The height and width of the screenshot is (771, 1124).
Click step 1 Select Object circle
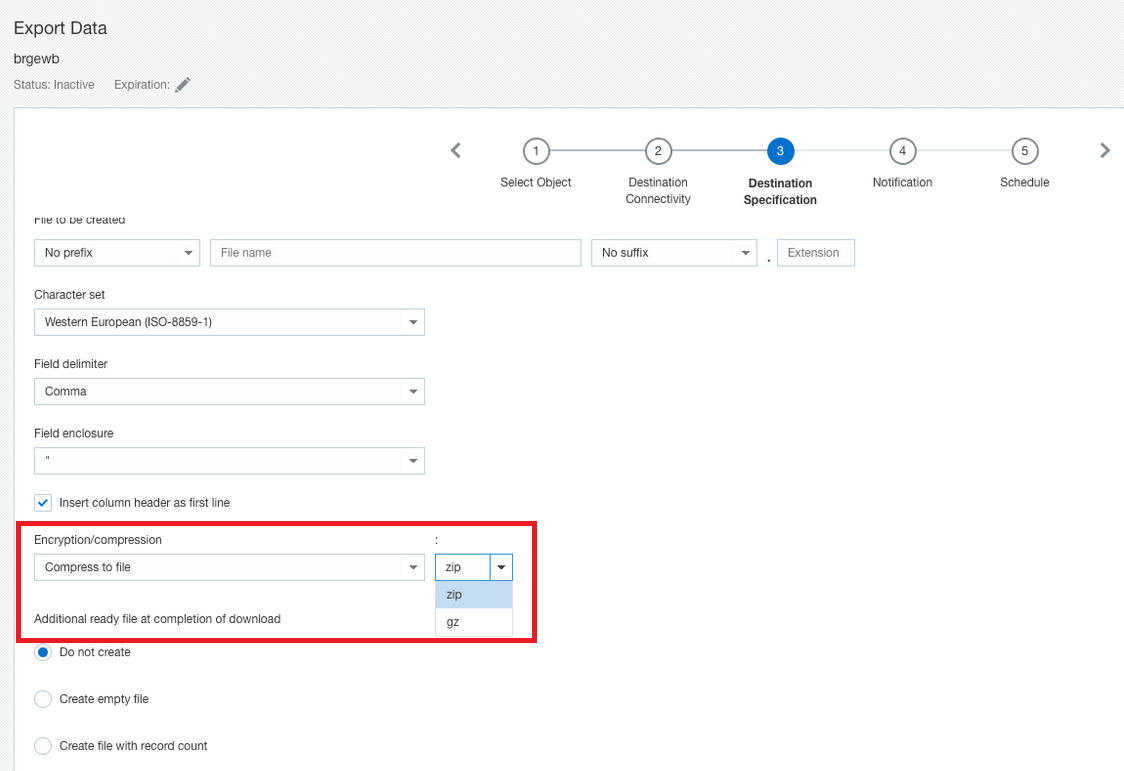(536, 151)
